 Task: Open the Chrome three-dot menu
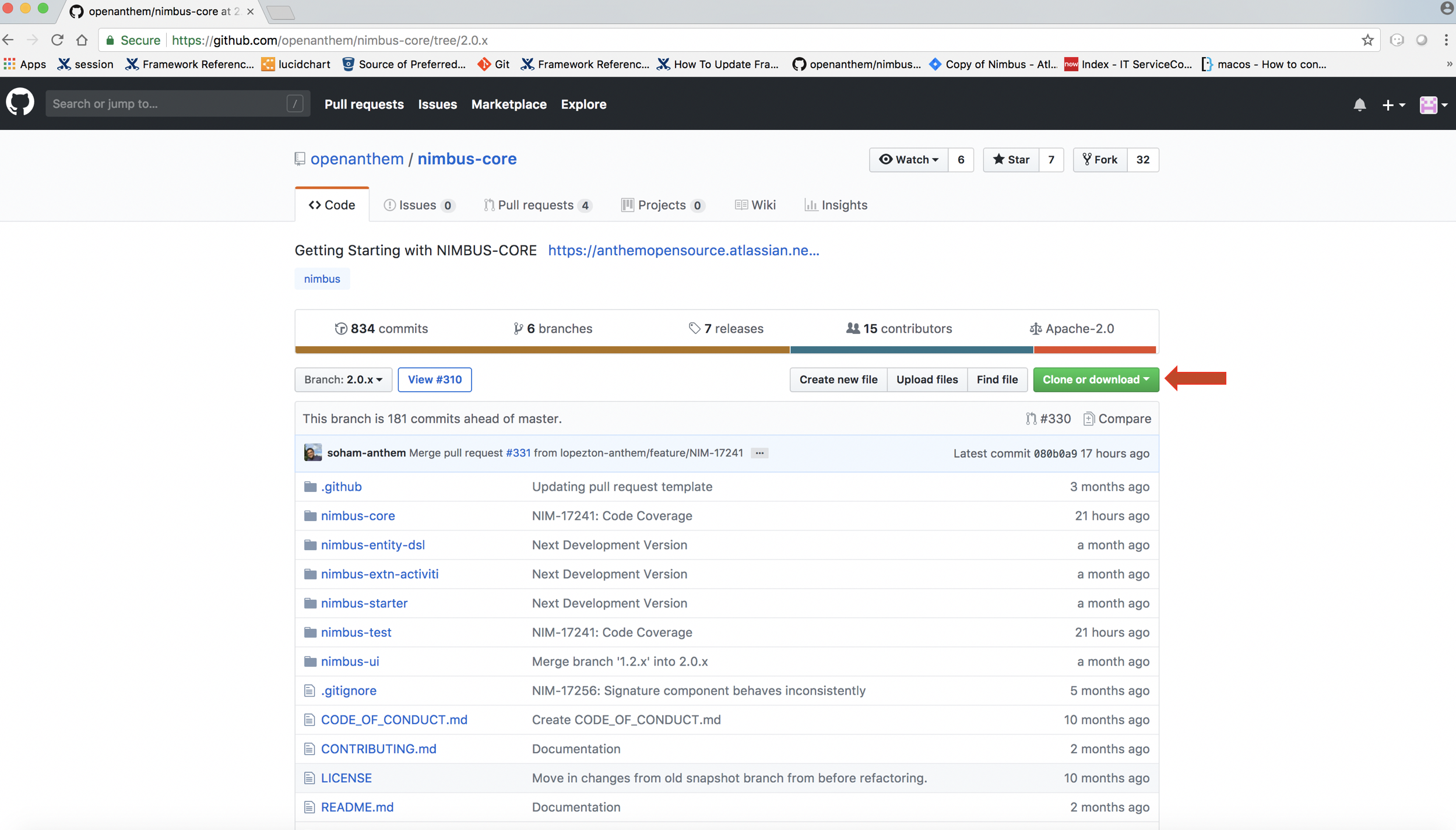pos(1446,40)
